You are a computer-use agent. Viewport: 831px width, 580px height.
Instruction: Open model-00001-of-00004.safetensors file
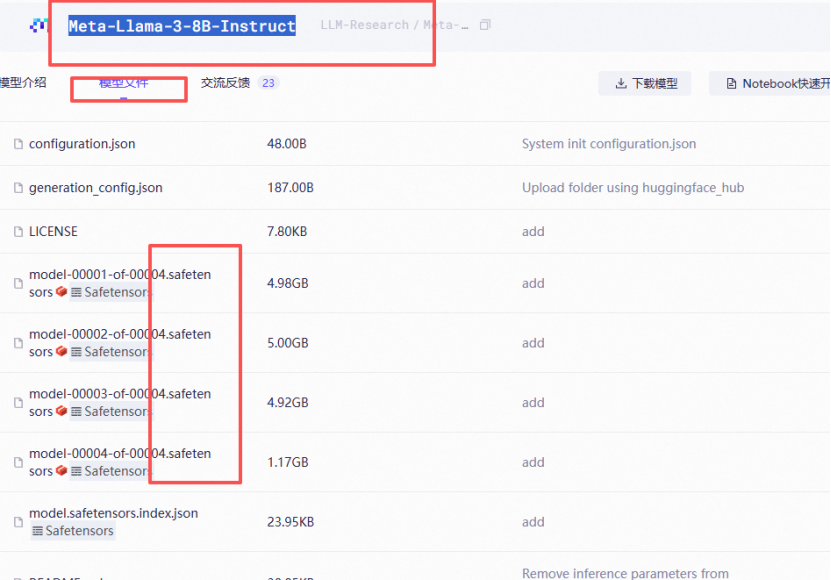[120, 283]
